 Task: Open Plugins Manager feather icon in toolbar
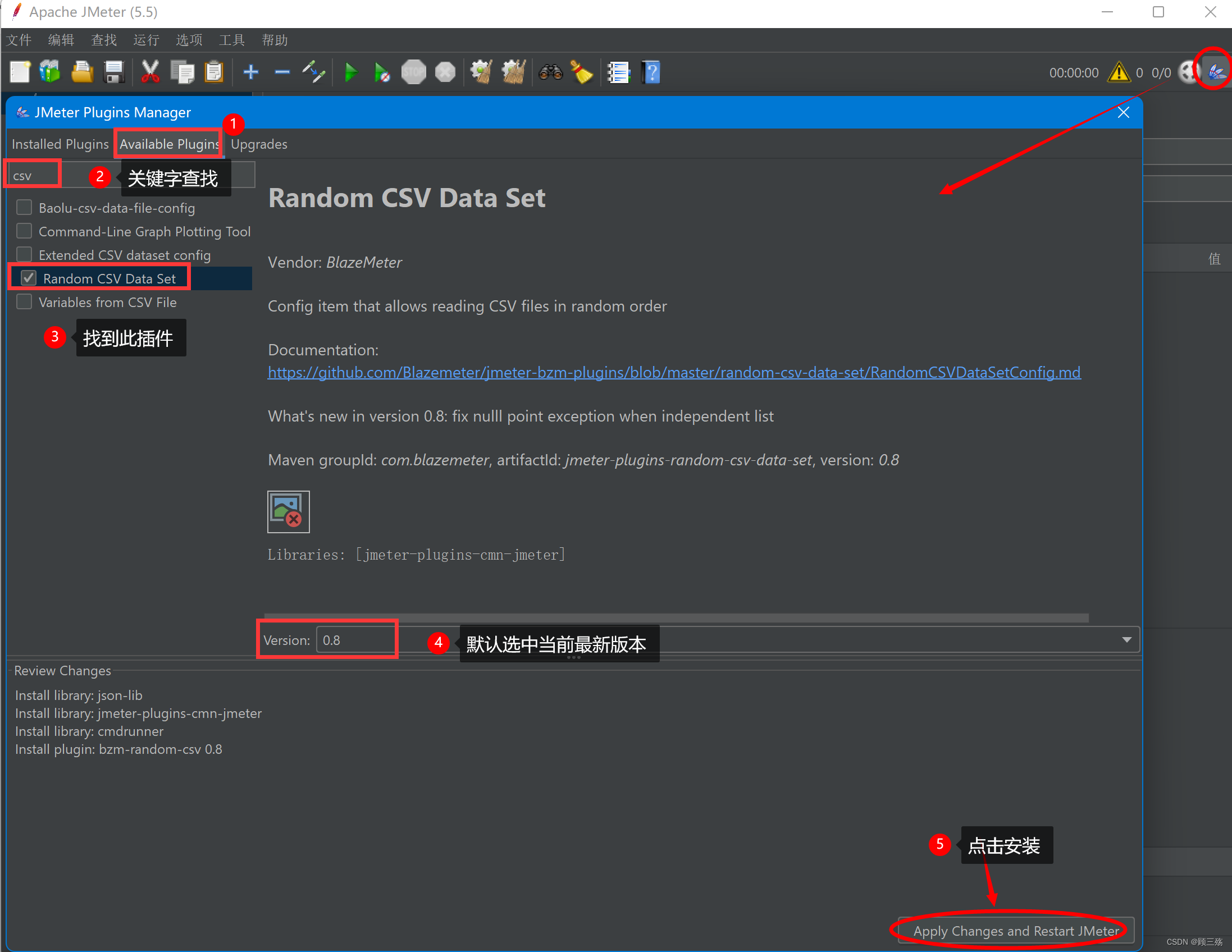tap(1216, 71)
